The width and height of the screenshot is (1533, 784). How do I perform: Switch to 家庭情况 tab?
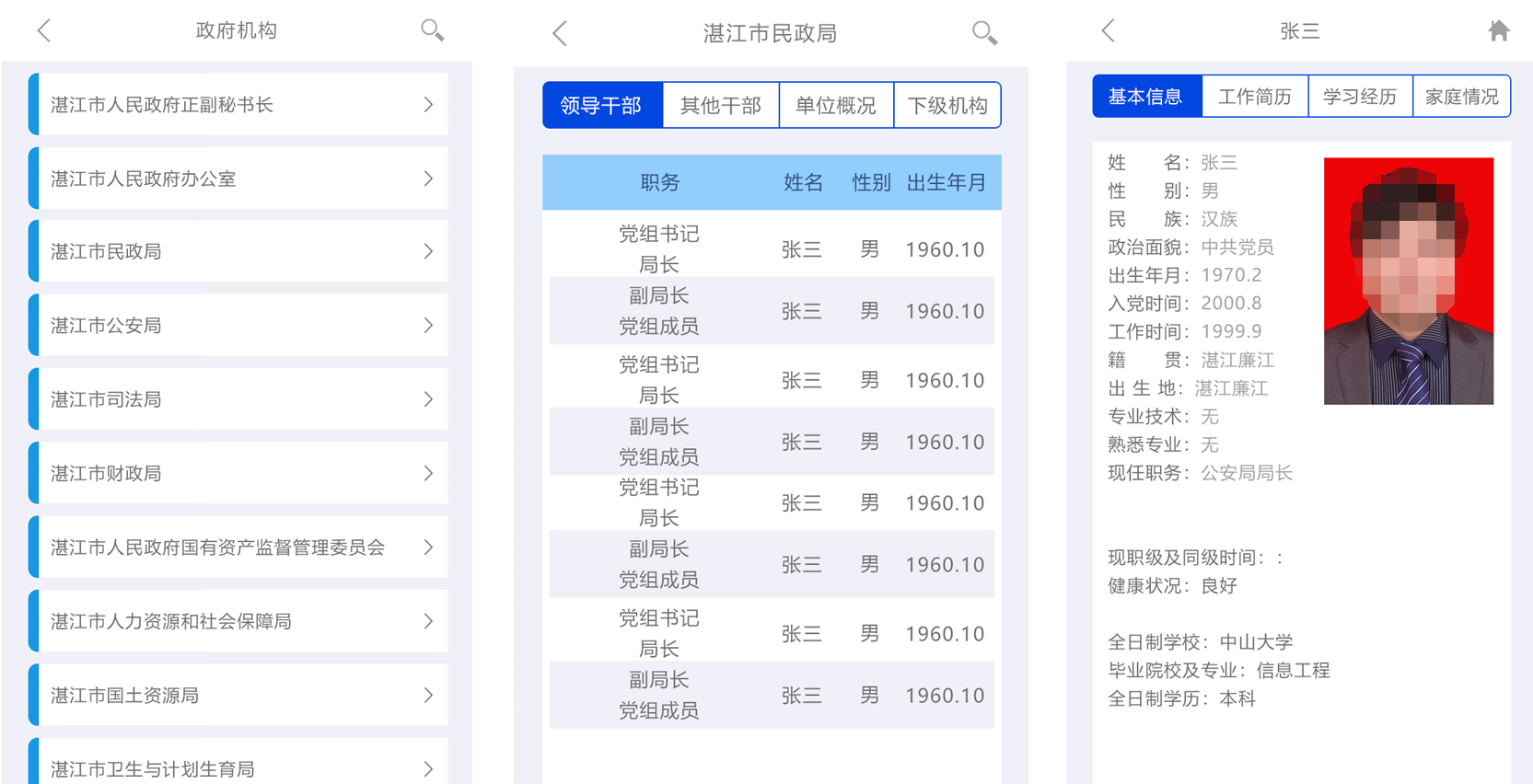tap(1461, 97)
